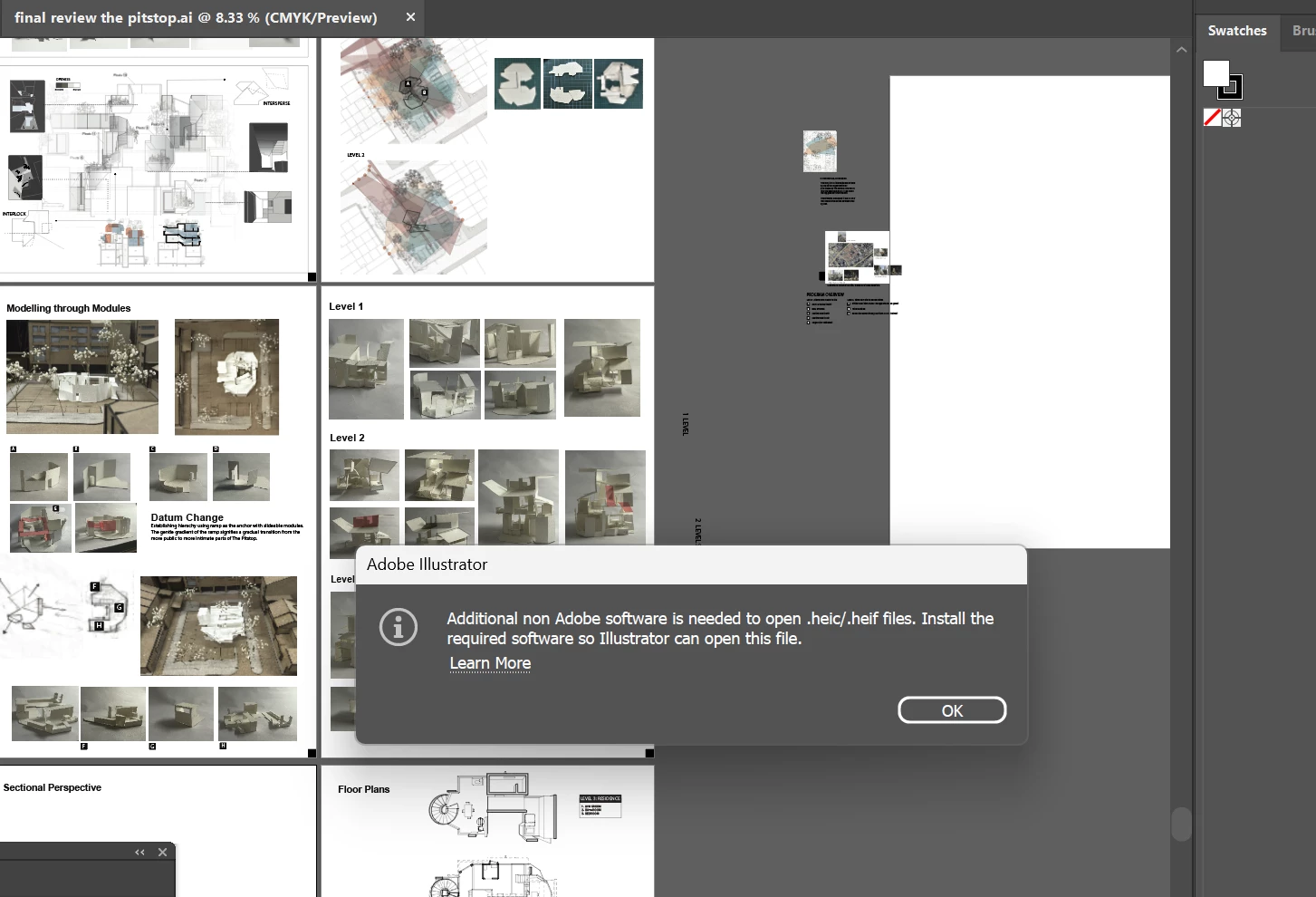Select the pitstop.ai document tab
Viewport: 1316px width, 897px height.
click(196, 17)
